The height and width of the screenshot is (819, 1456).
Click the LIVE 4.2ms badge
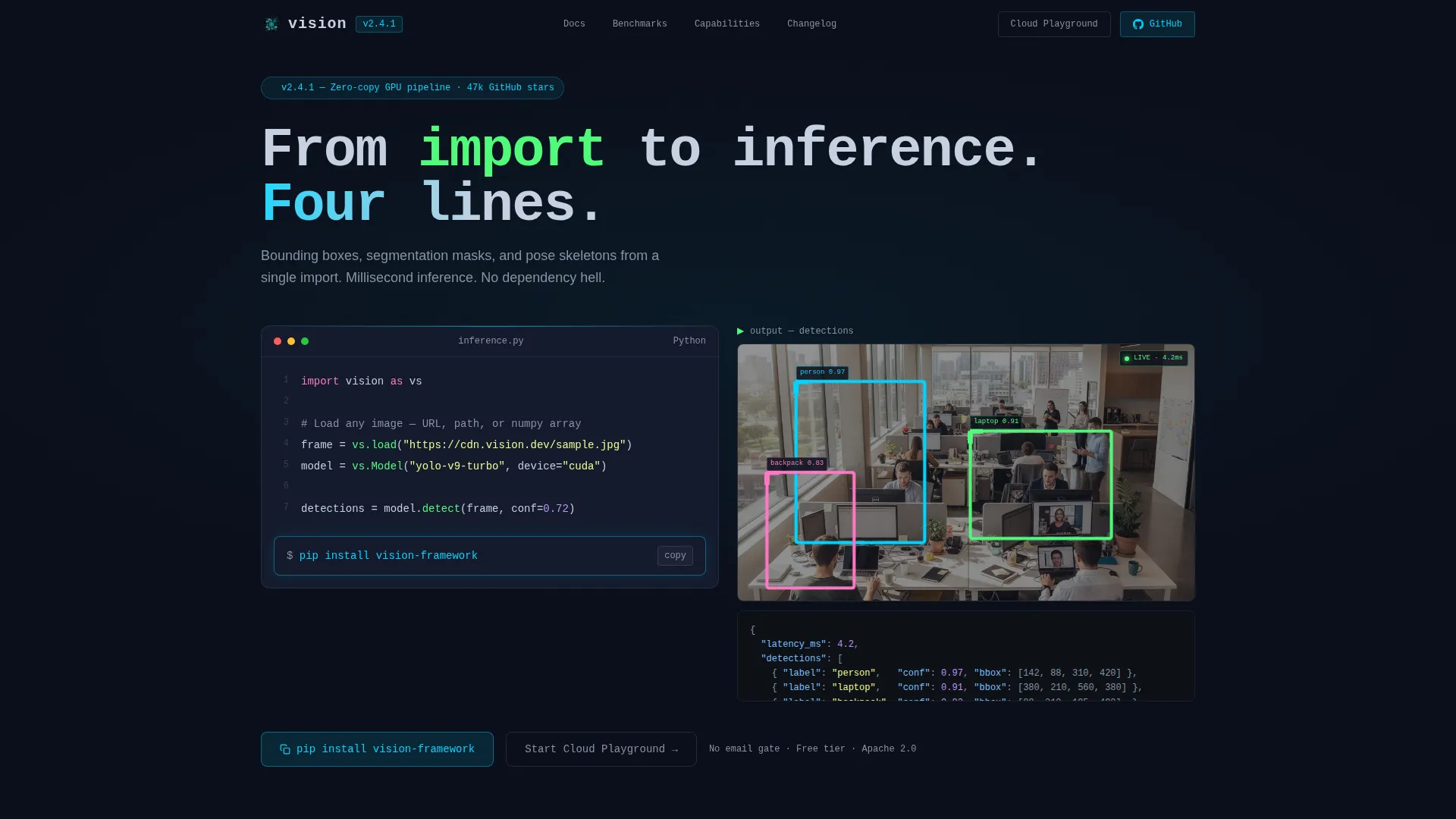pos(1153,358)
